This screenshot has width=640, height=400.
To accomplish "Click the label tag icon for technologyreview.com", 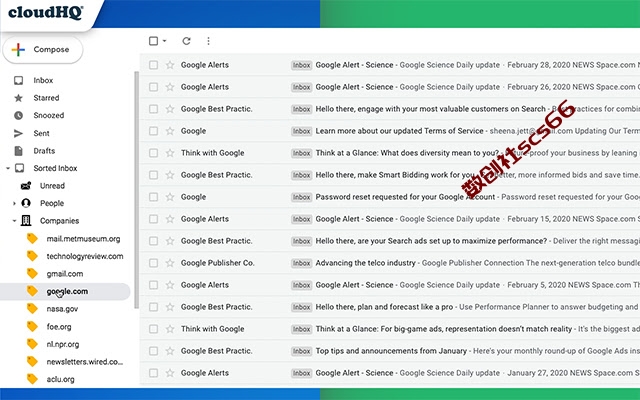I will pos(32,256).
